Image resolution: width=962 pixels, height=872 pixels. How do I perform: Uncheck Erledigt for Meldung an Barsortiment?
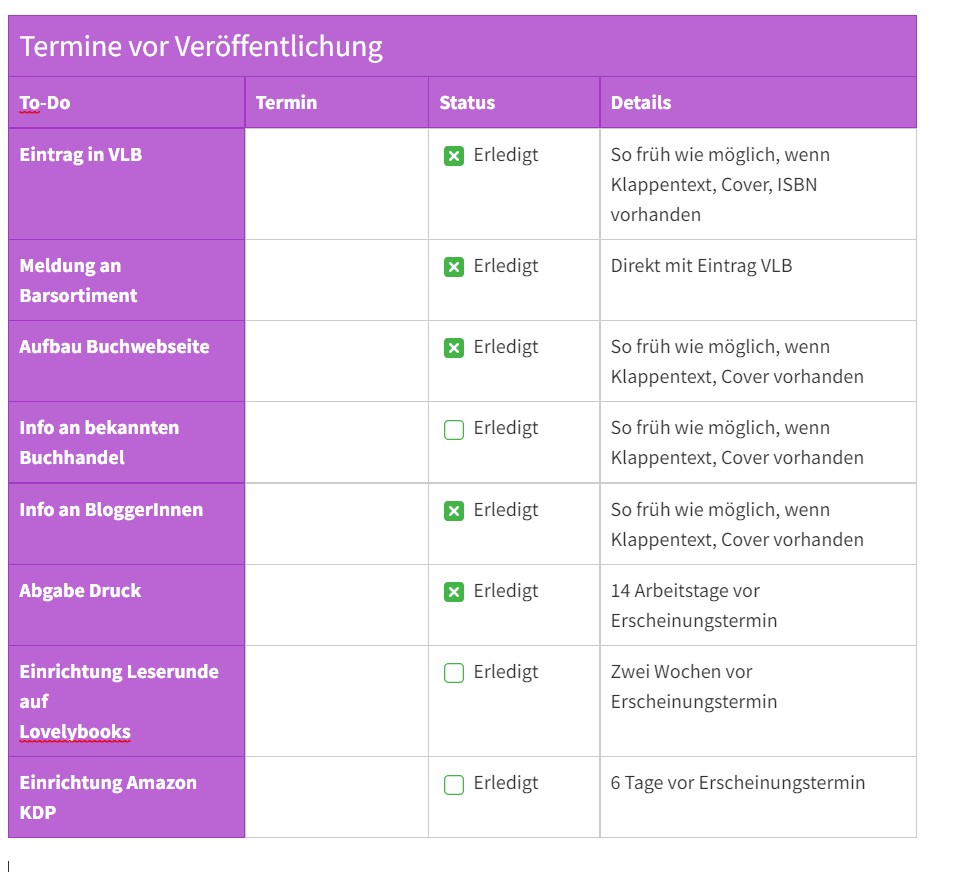(454, 267)
